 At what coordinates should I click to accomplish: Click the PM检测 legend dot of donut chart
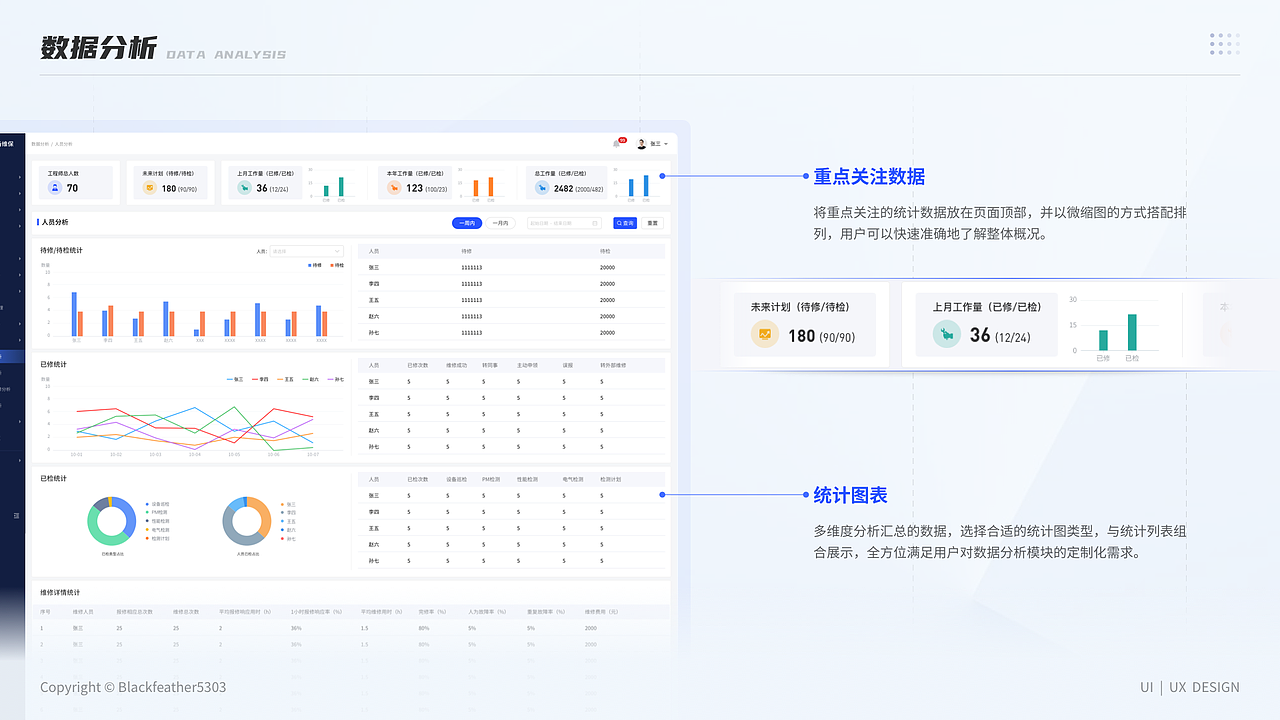(x=147, y=513)
